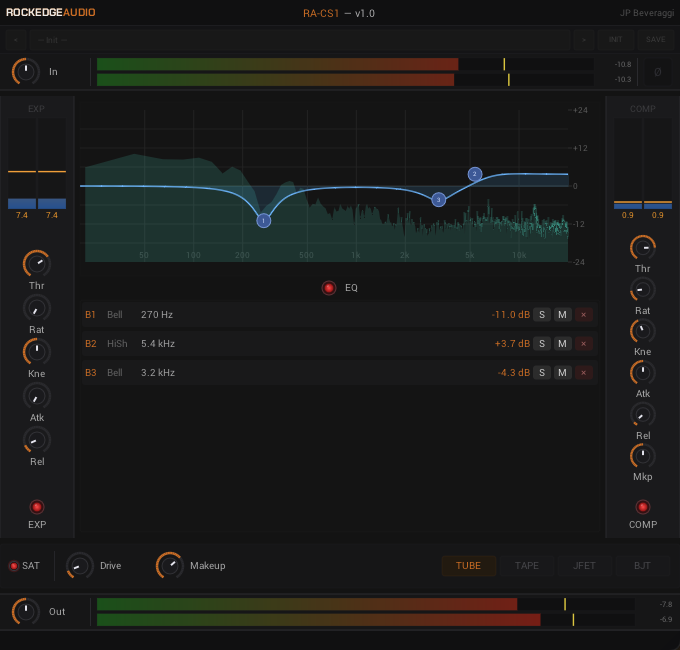Click the phase invert Ø button

(657, 72)
